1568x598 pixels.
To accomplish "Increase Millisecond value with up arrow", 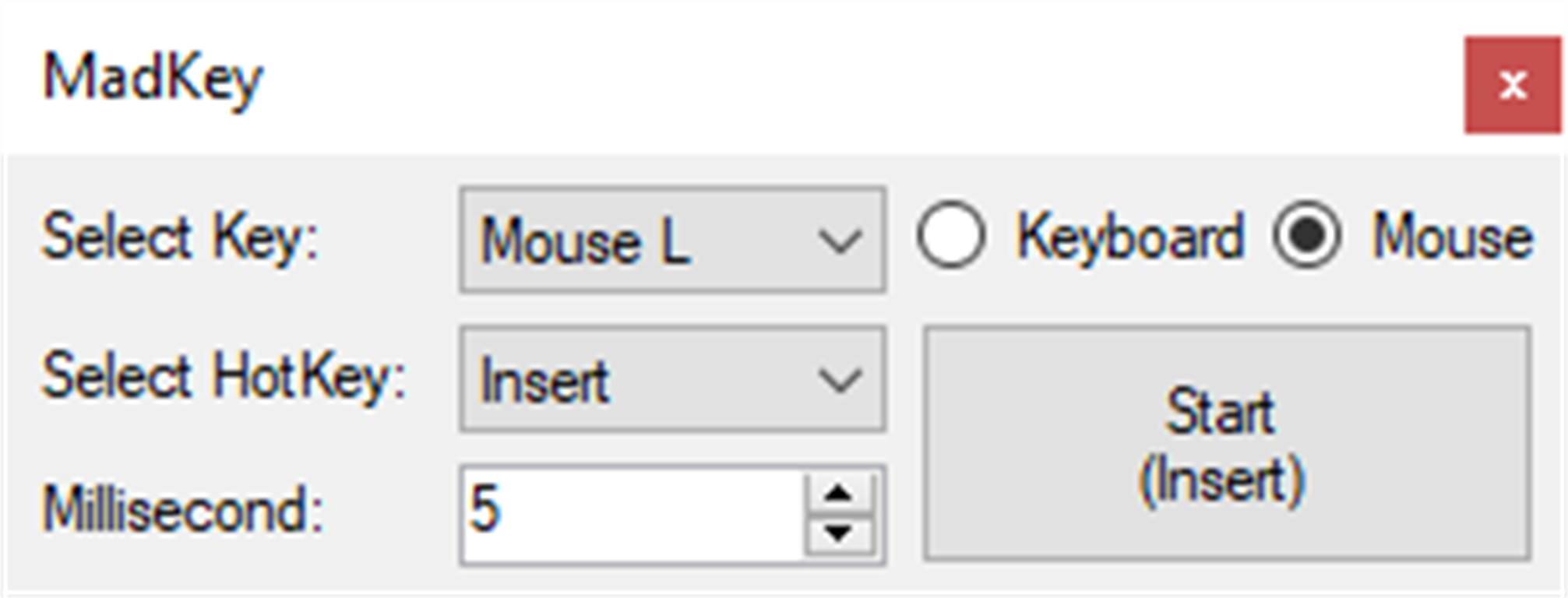I will [x=839, y=493].
